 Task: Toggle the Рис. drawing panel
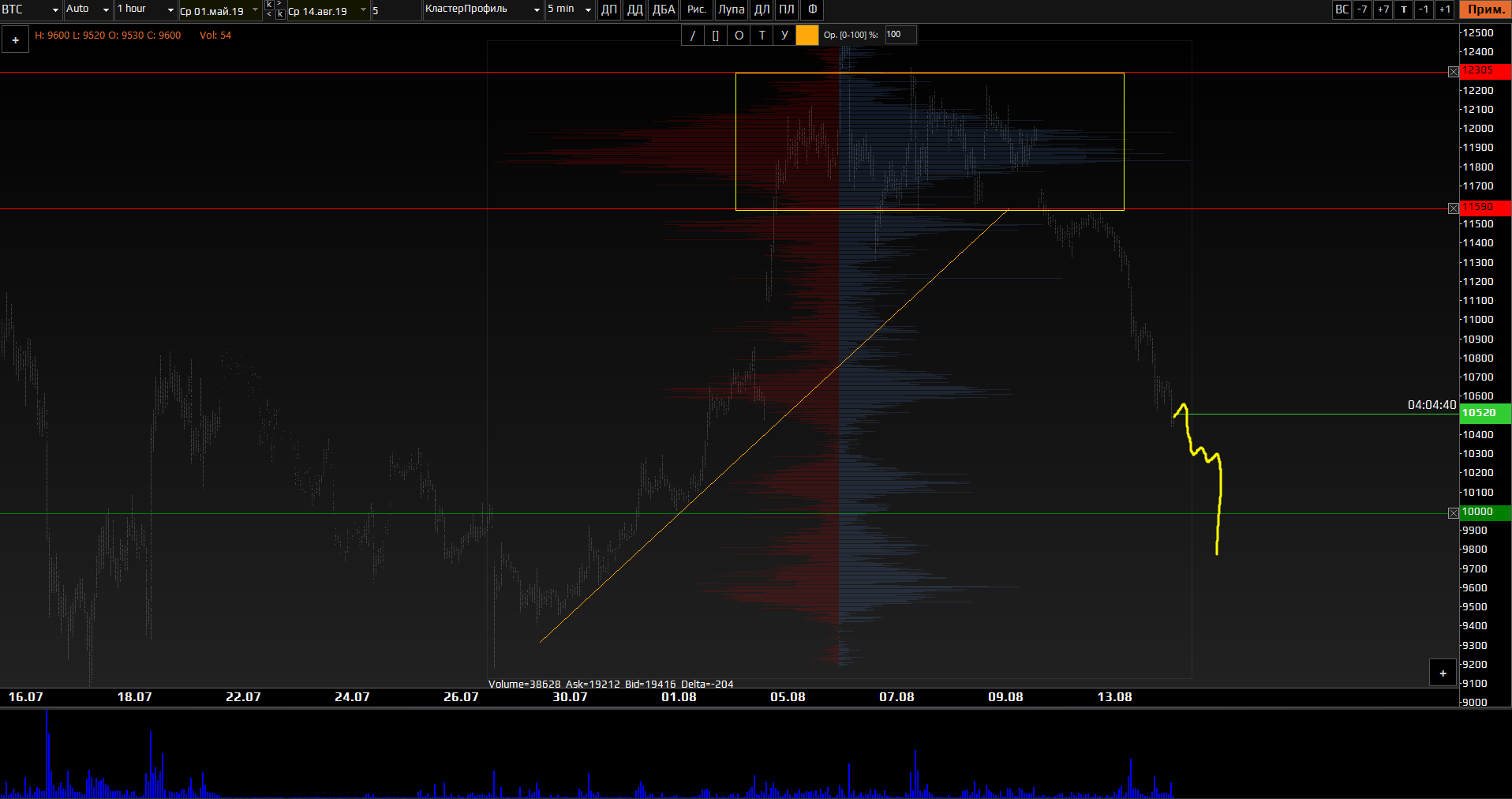[696, 9]
